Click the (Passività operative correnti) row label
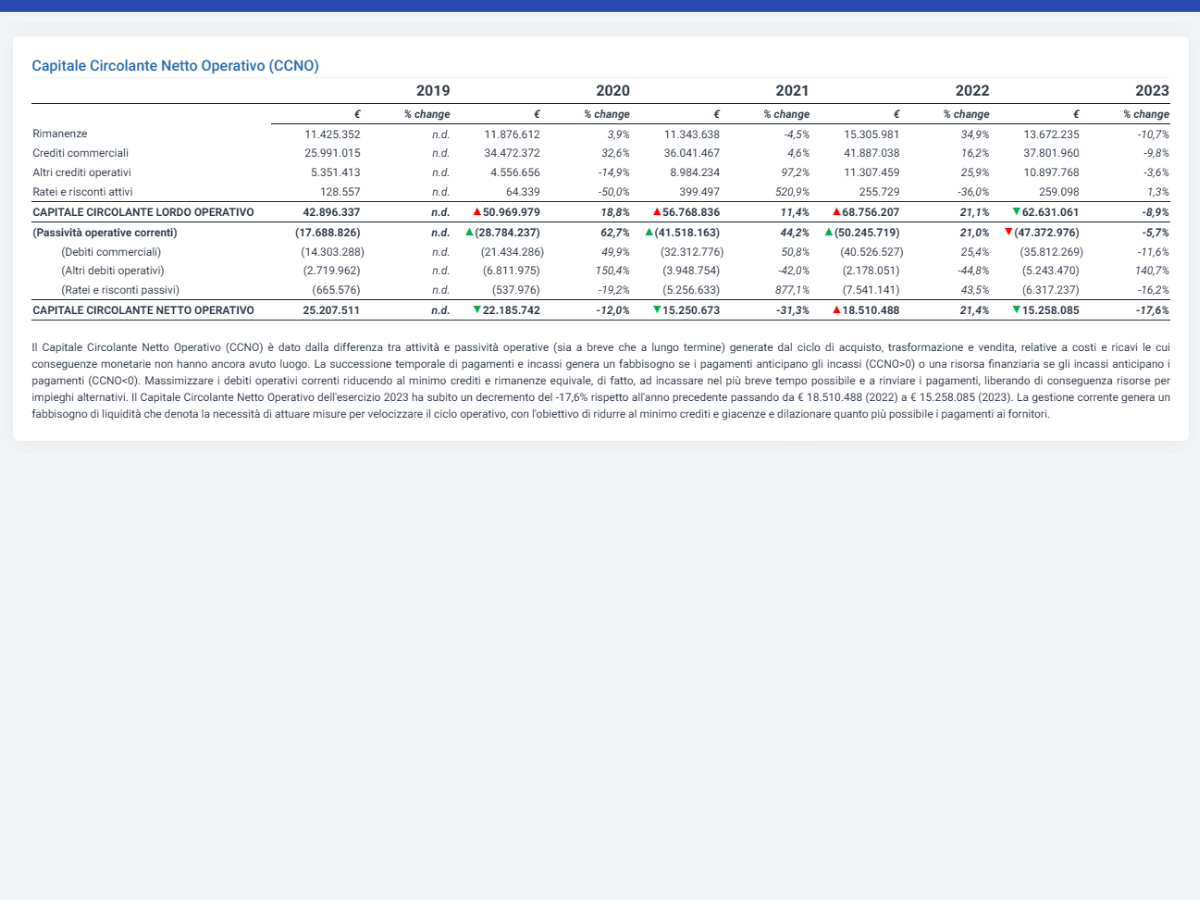This screenshot has height=900, width=1200. coord(105,232)
